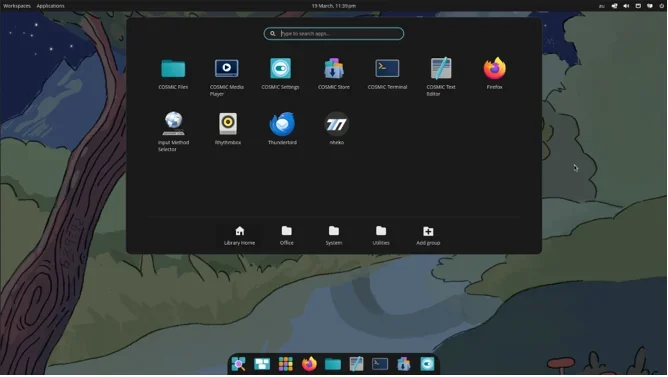Image resolution: width=668 pixels, height=377 pixels.
Task: Click Add group in the library
Action: (428, 236)
